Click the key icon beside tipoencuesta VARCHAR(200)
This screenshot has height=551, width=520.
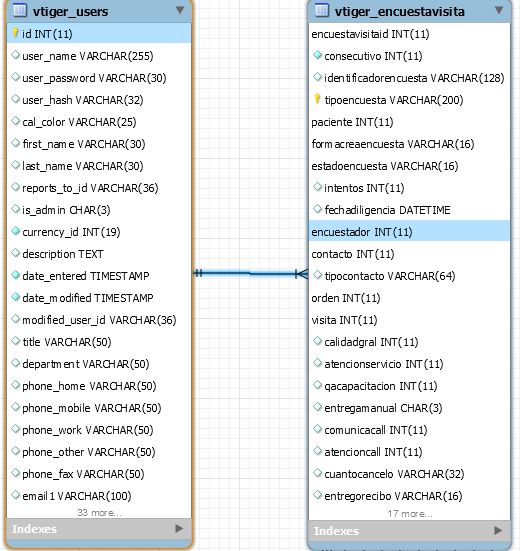tap(317, 99)
